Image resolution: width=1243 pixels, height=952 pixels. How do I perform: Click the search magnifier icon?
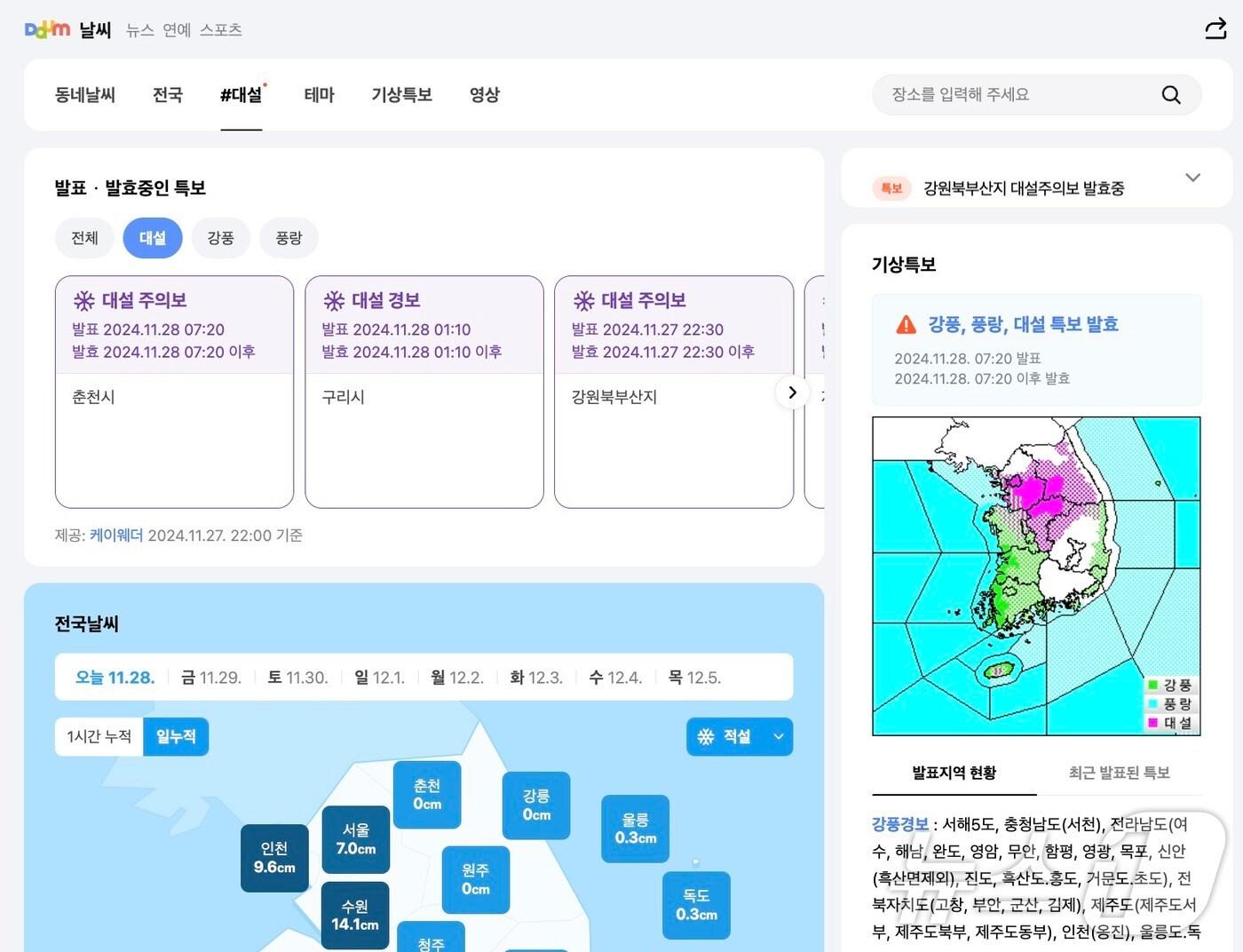click(1171, 94)
